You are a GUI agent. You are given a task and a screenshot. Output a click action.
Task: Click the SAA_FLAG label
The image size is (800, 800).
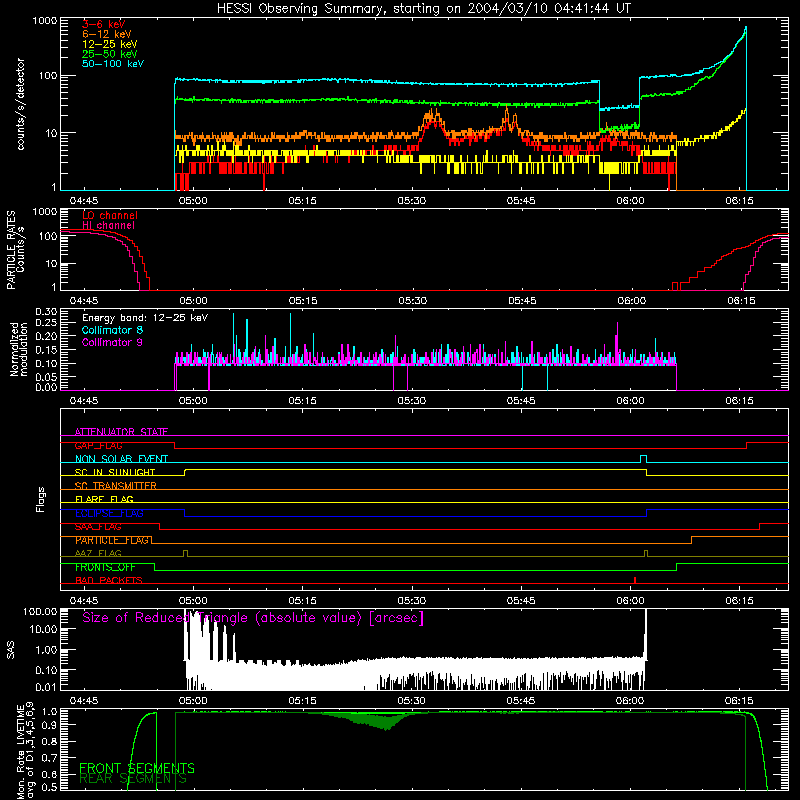click(98, 527)
